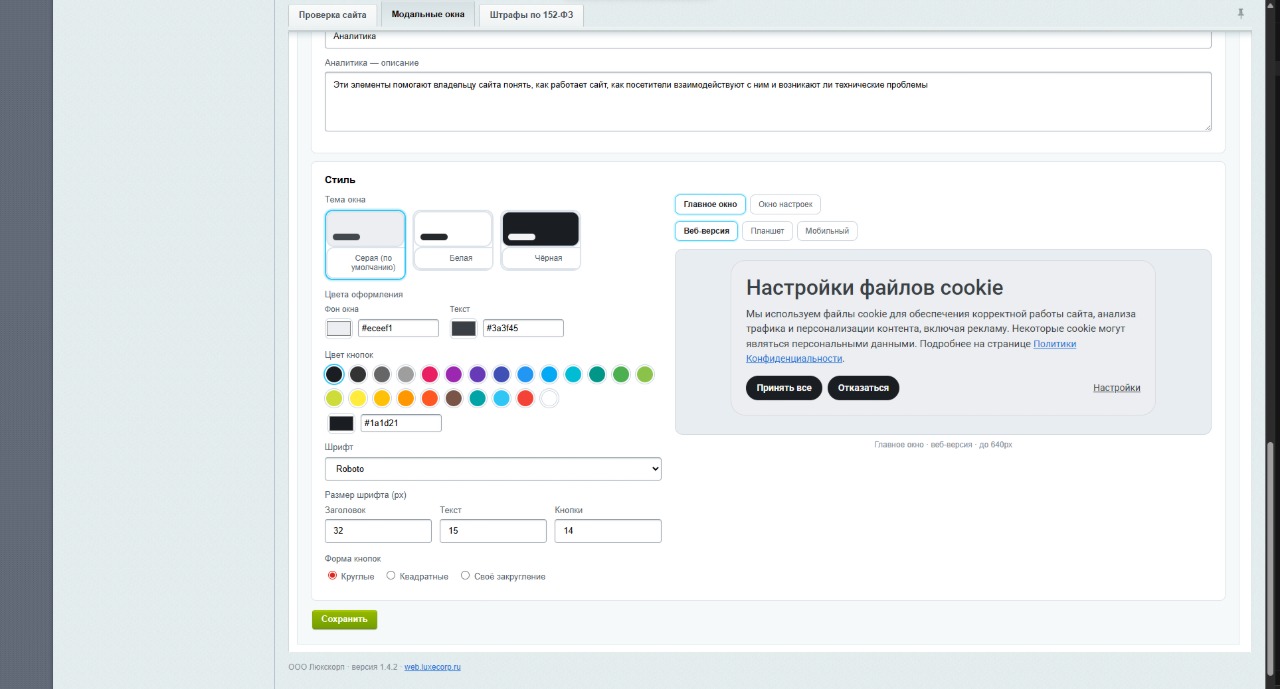Image resolution: width=1280 pixels, height=689 pixels.
Task: Click the 'ООО Люкскорп · версия 1.4.2' footer text
Action: [x=343, y=667]
